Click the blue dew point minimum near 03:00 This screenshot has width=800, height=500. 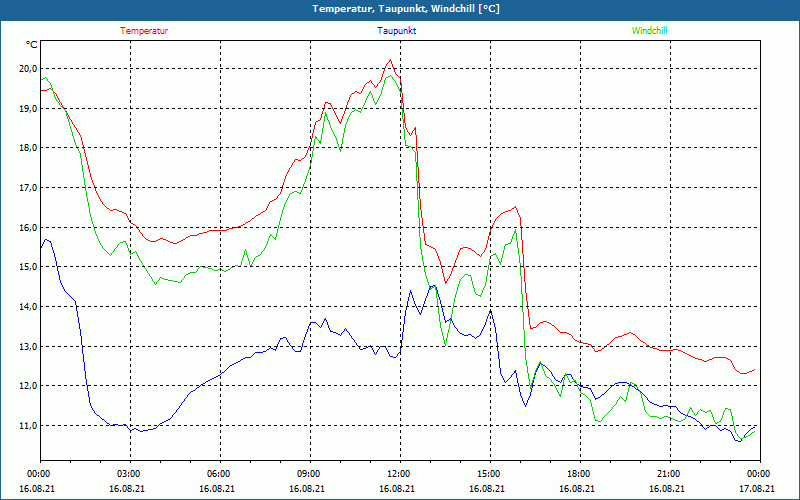pos(141,431)
